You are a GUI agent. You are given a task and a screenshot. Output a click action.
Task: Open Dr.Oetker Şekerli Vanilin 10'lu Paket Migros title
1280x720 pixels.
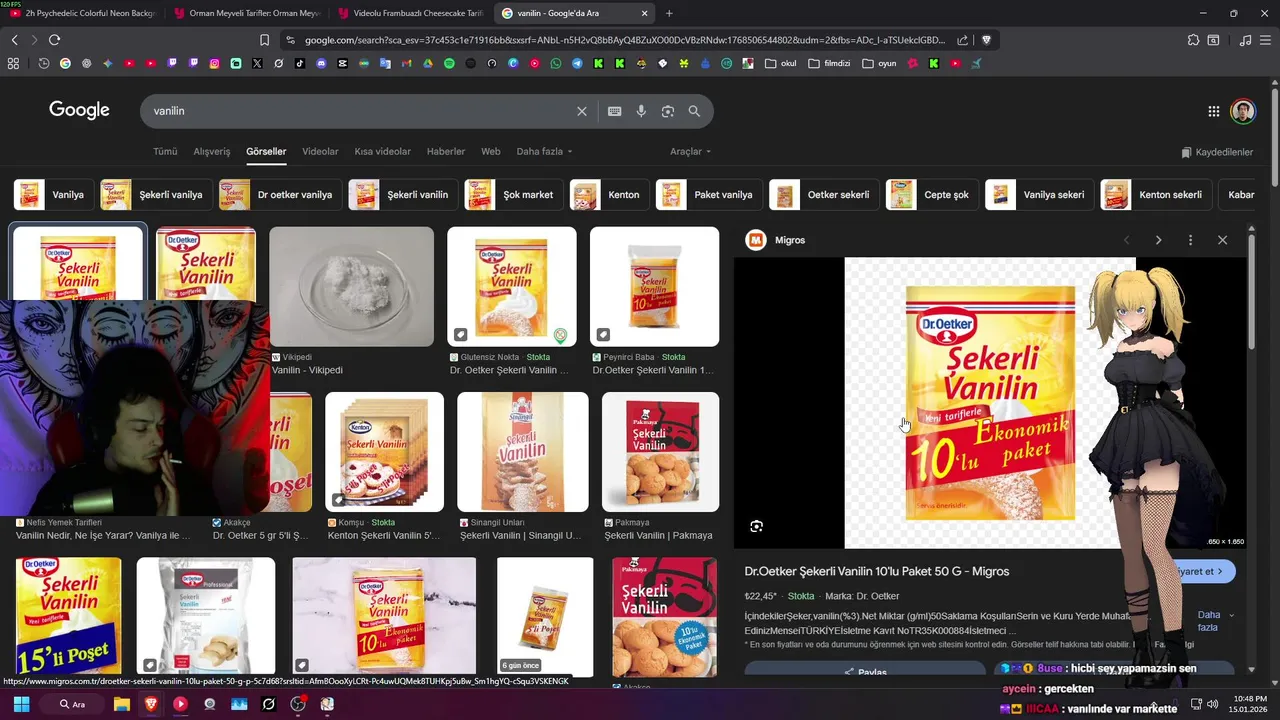click(876, 571)
